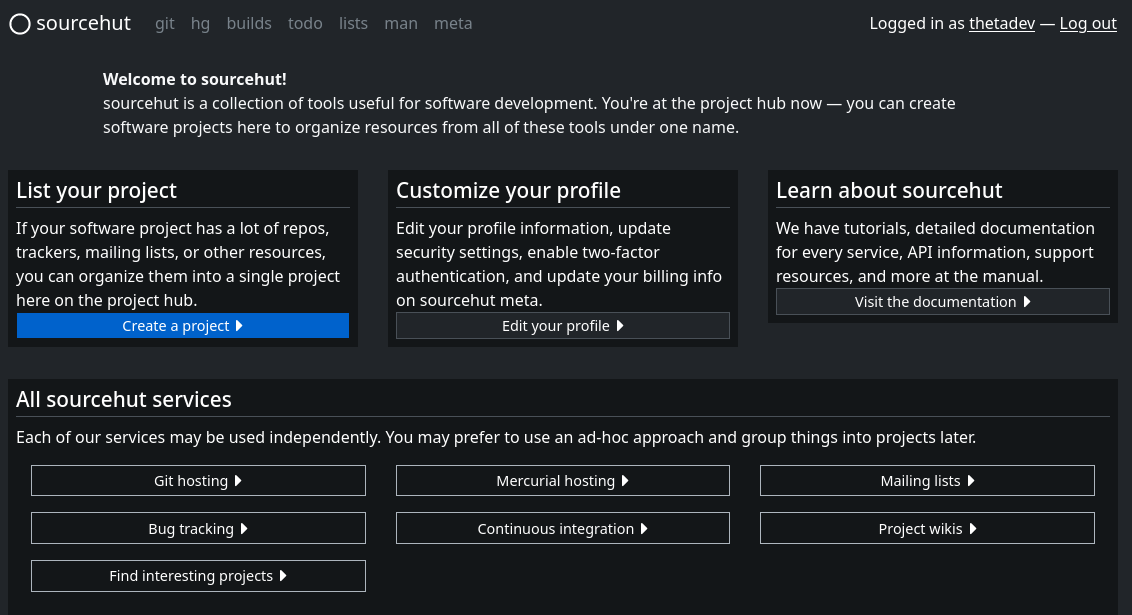The image size is (1132, 615).
Task: Go to the hg navigation tab
Action: click(200, 24)
